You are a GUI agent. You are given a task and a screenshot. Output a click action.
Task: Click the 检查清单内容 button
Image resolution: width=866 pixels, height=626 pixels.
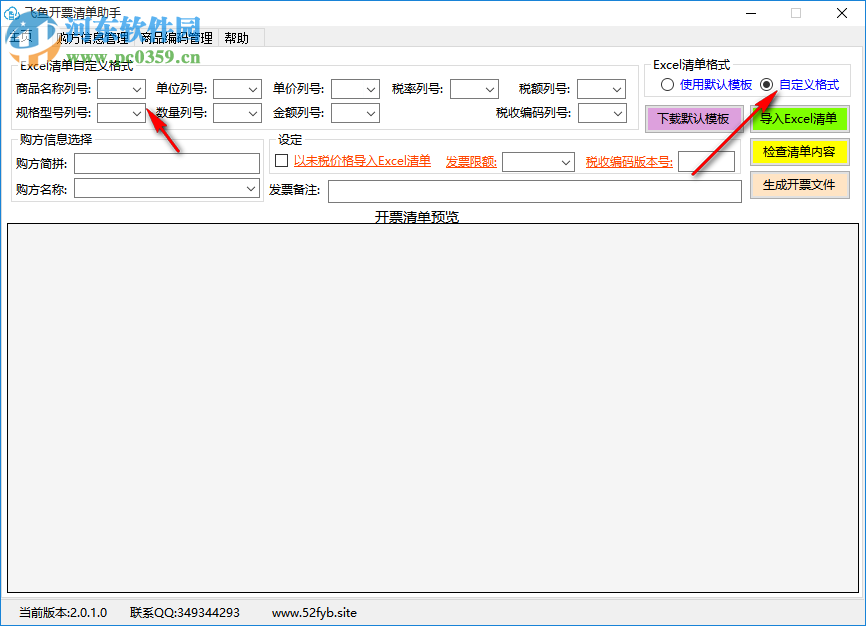coord(799,152)
